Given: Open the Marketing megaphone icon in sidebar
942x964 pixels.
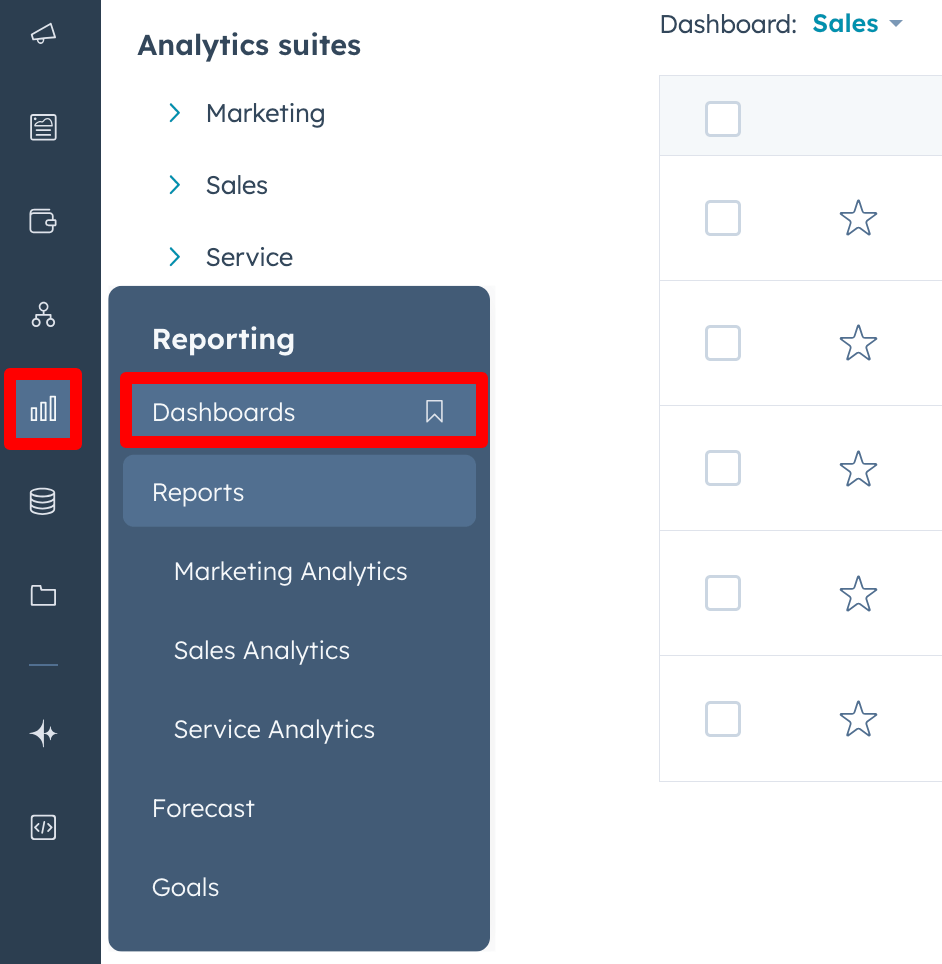Looking at the screenshot, I should (x=43, y=34).
